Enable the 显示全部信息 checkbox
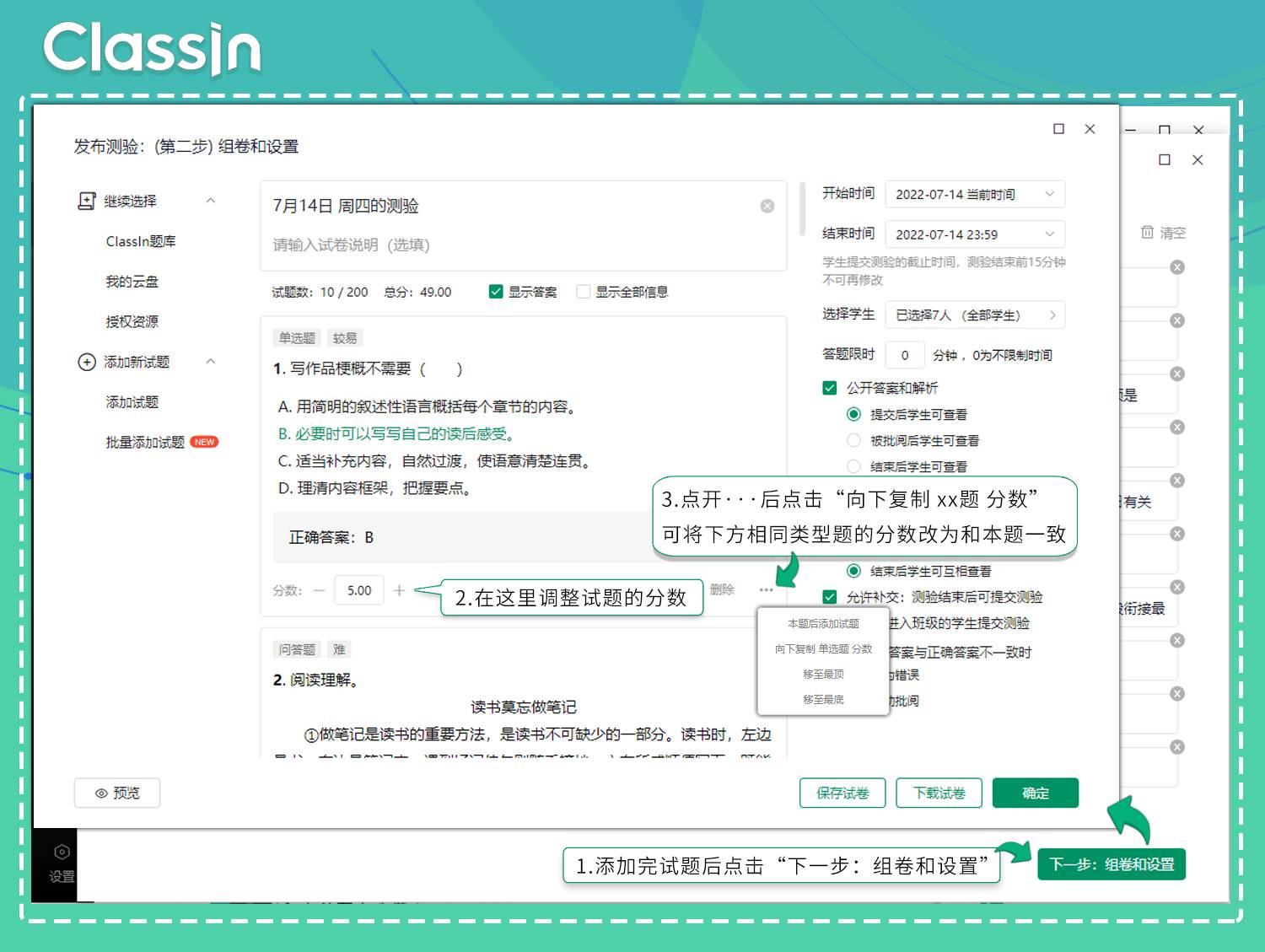The image size is (1265, 952). pos(583,292)
